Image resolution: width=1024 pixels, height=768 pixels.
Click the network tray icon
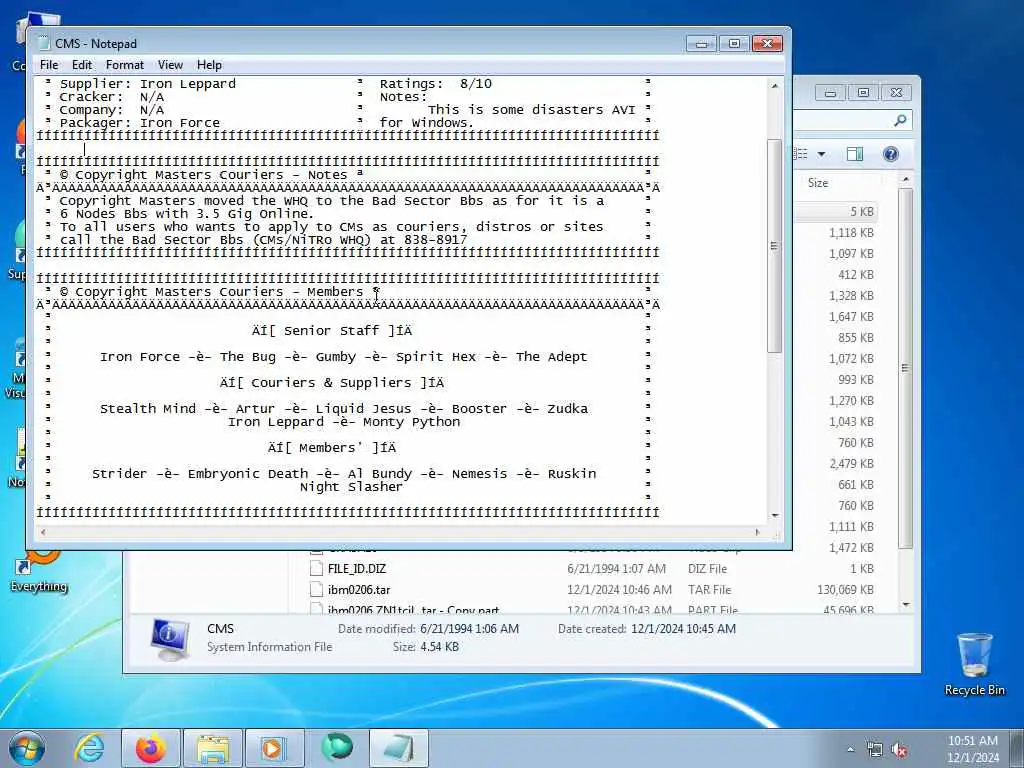(874, 750)
